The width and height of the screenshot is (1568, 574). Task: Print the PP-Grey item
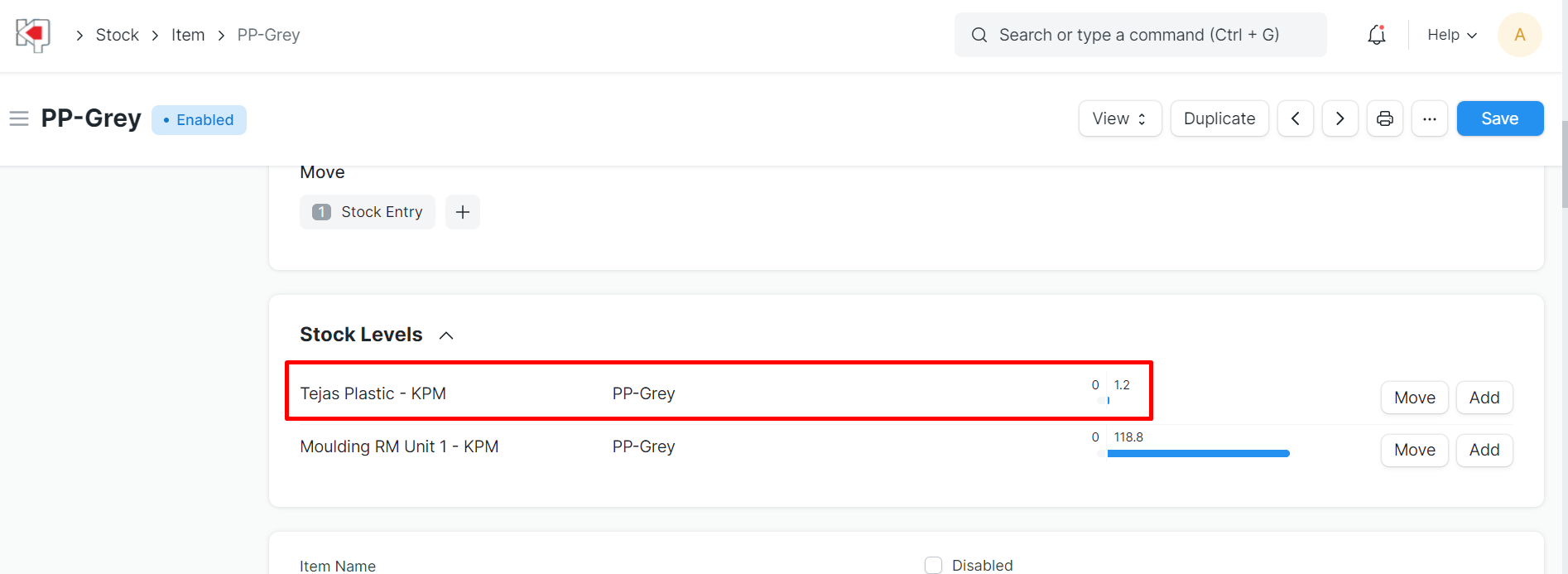pyautogui.click(x=1385, y=118)
